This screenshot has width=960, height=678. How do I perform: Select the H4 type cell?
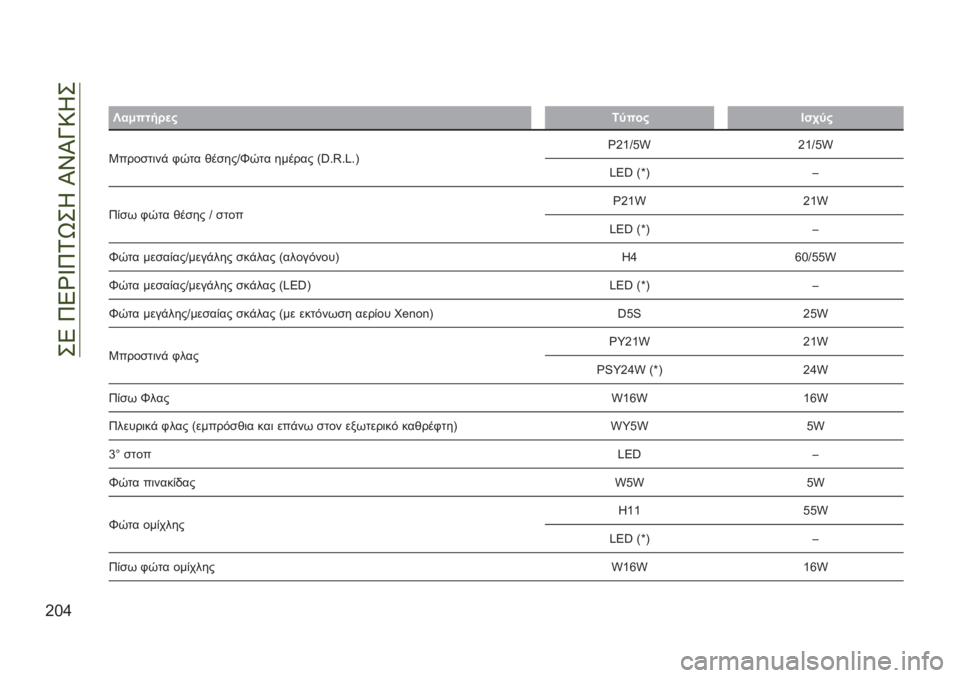[629, 257]
